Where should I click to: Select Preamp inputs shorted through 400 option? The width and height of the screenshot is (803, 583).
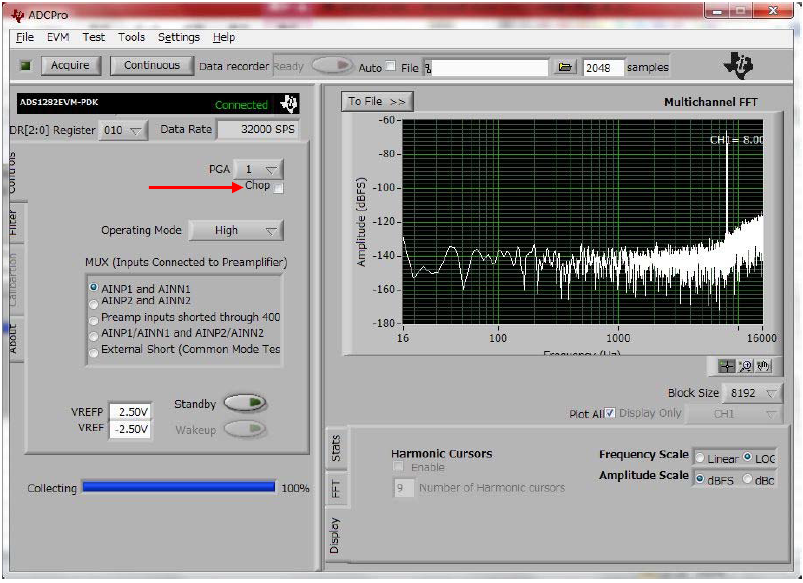coord(94,320)
